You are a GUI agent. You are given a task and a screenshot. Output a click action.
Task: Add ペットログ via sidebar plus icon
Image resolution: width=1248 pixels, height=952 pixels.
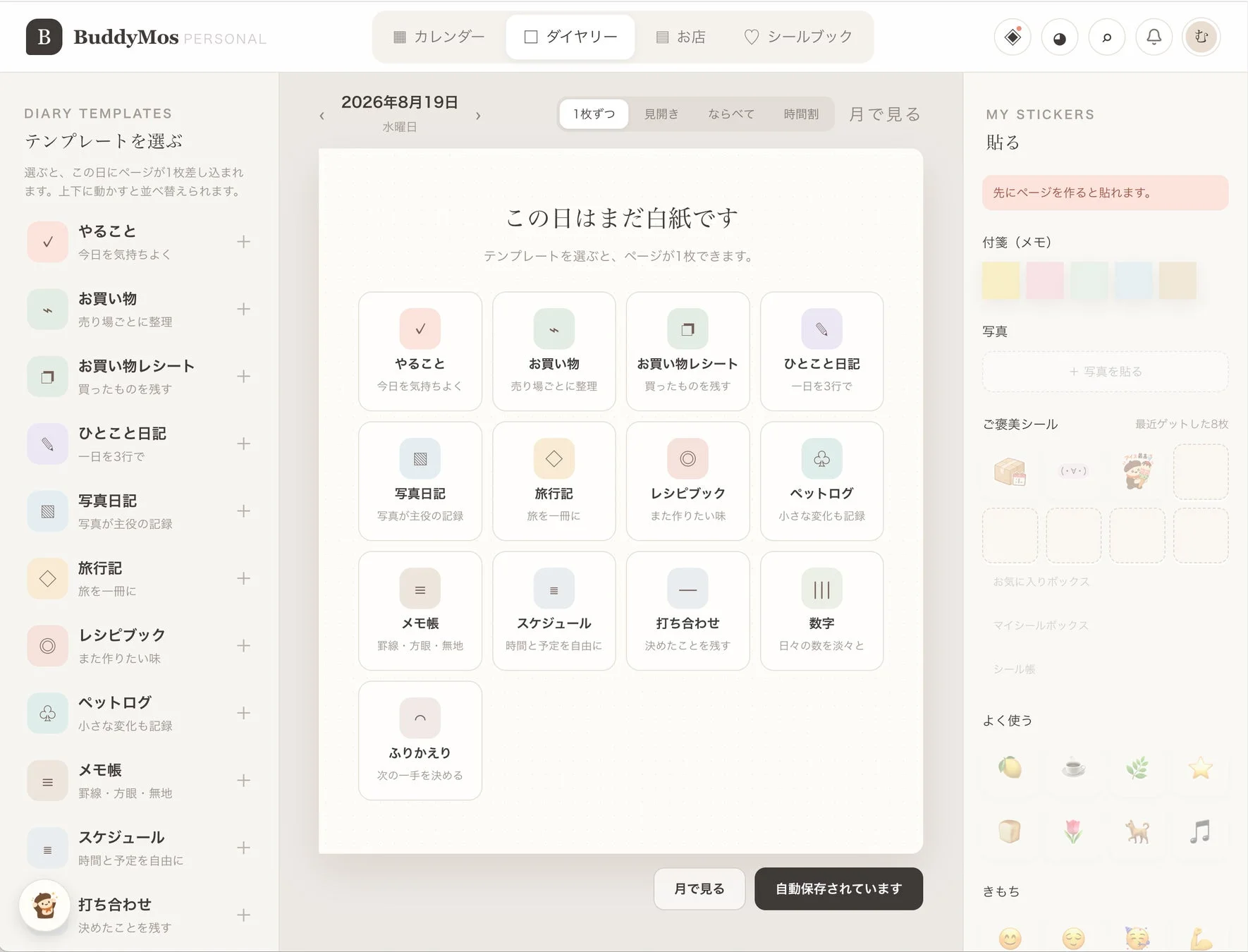(243, 713)
